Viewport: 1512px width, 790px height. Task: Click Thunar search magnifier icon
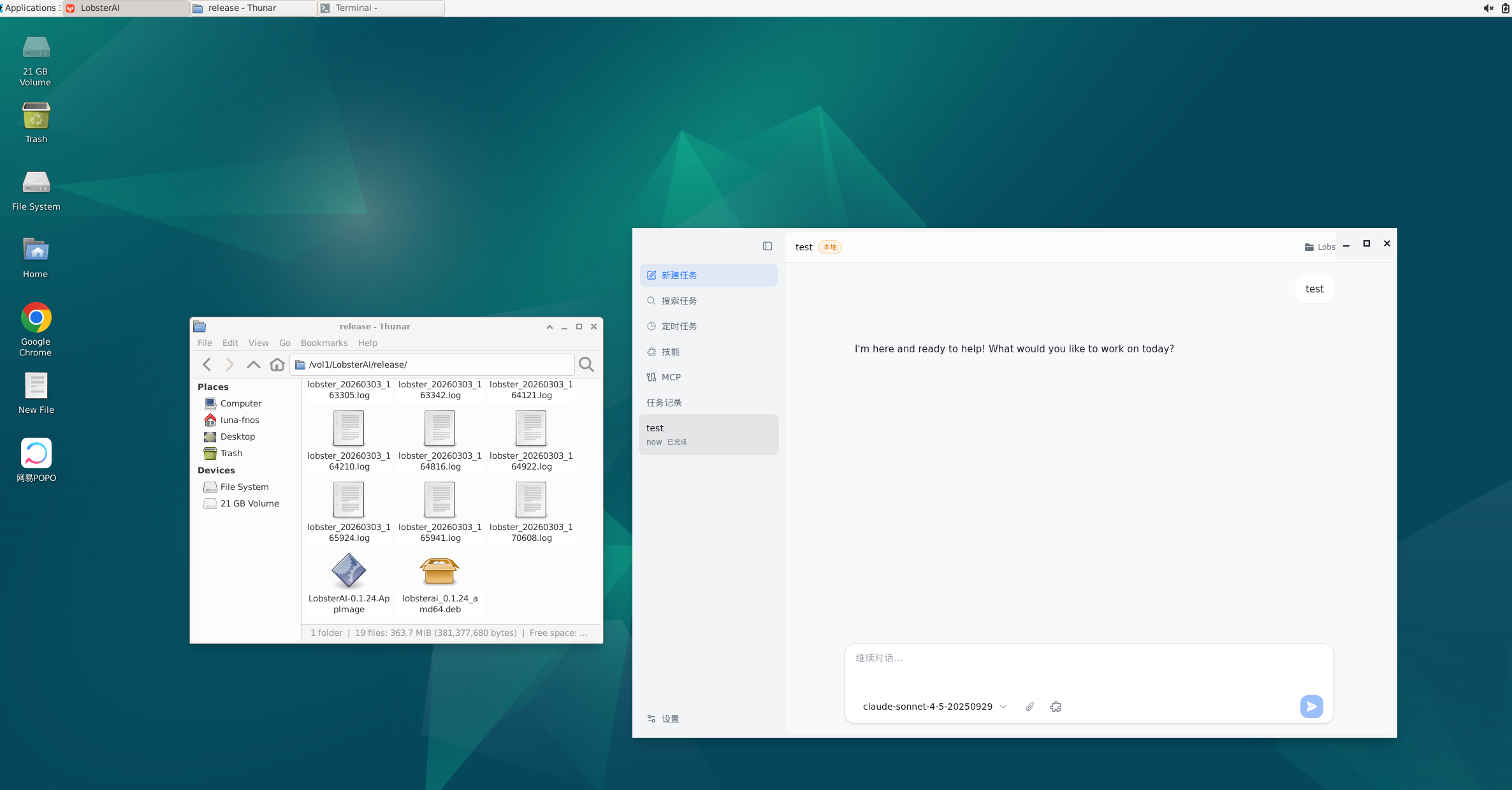pos(586,364)
